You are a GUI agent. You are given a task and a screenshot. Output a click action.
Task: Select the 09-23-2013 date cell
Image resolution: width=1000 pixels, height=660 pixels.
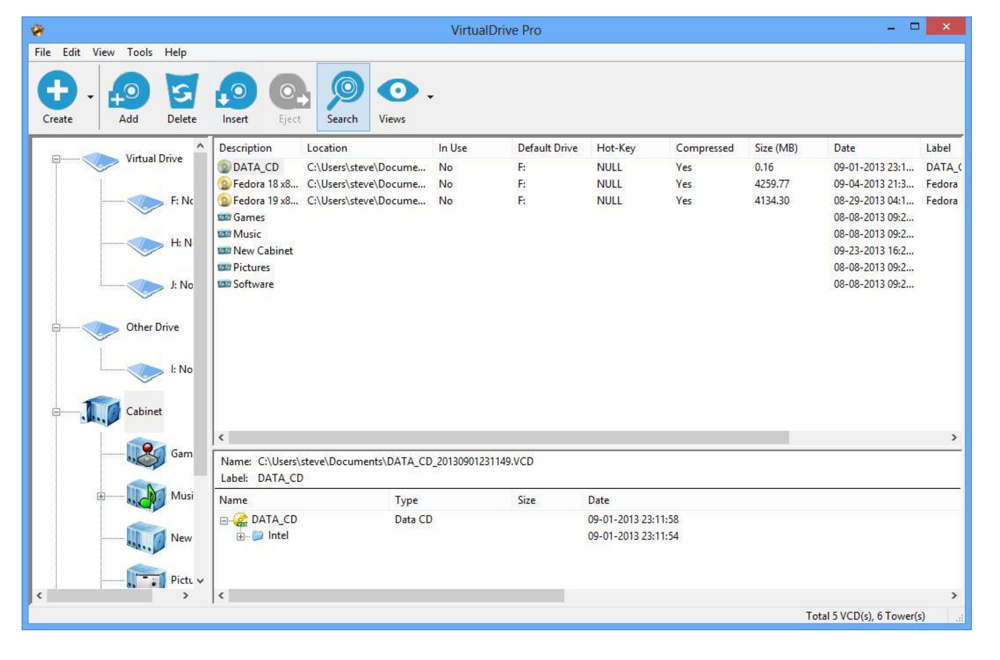(x=874, y=251)
